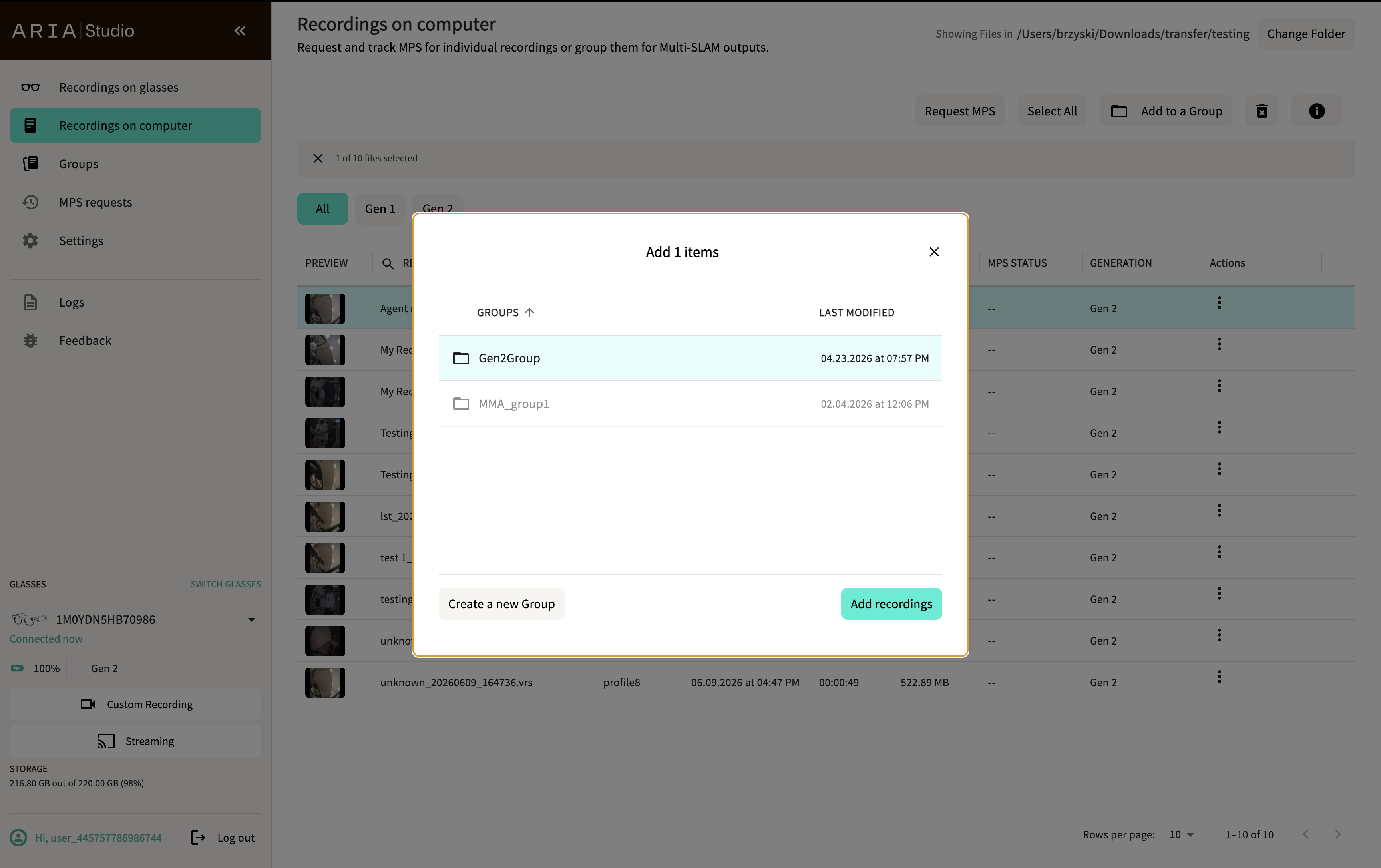Open MPS requests page
The width and height of the screenshot is (1381, 868).
coord(135,202)
